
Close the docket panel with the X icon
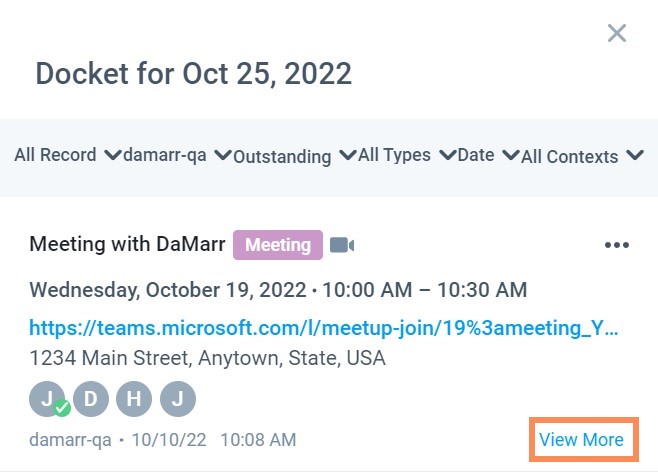tap(616, 33)
